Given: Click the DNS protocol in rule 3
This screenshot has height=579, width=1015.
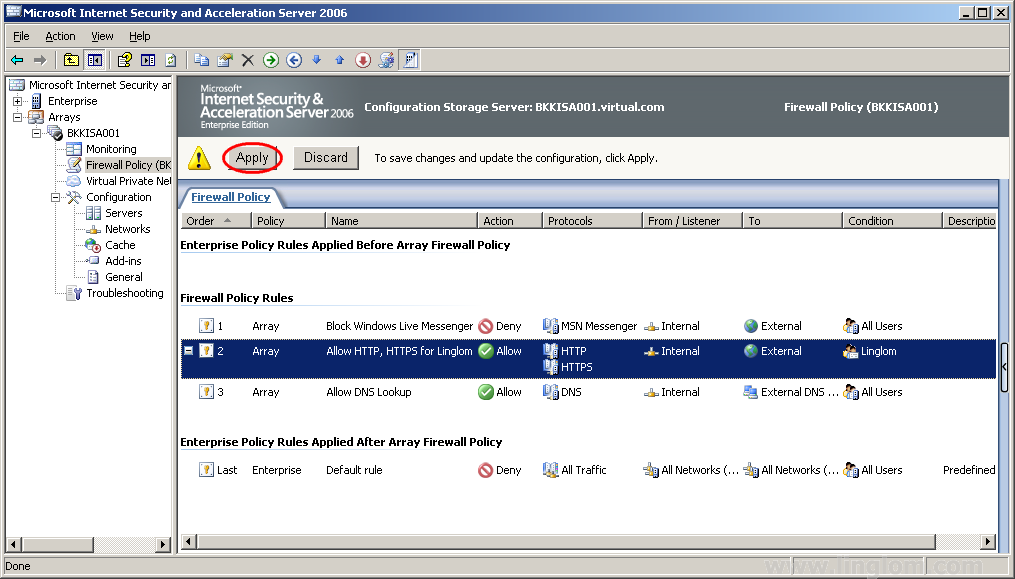Looking at the screenshot, I should point(571,392).
